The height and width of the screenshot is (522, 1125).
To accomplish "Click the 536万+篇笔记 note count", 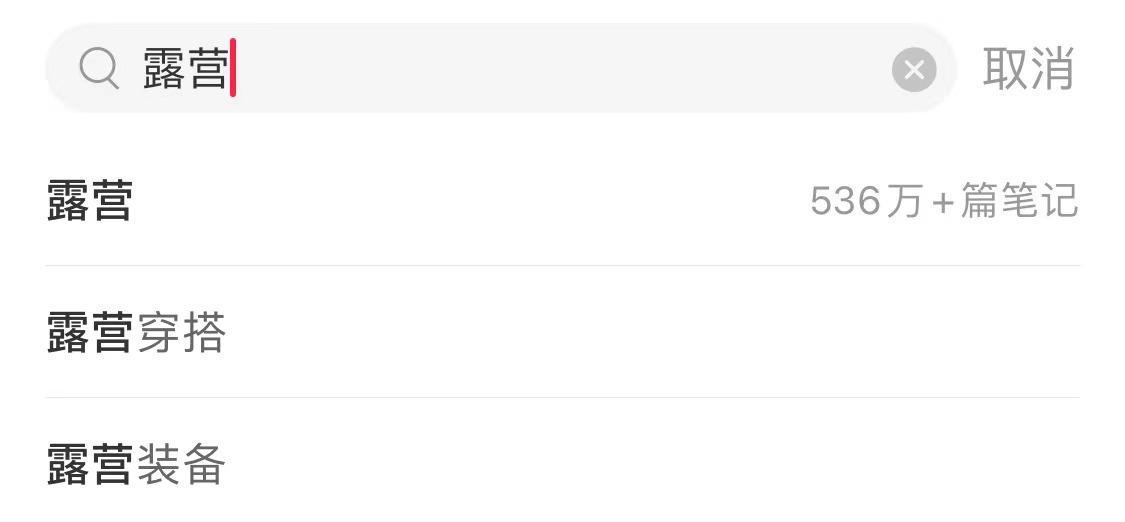I will point(943,201).
